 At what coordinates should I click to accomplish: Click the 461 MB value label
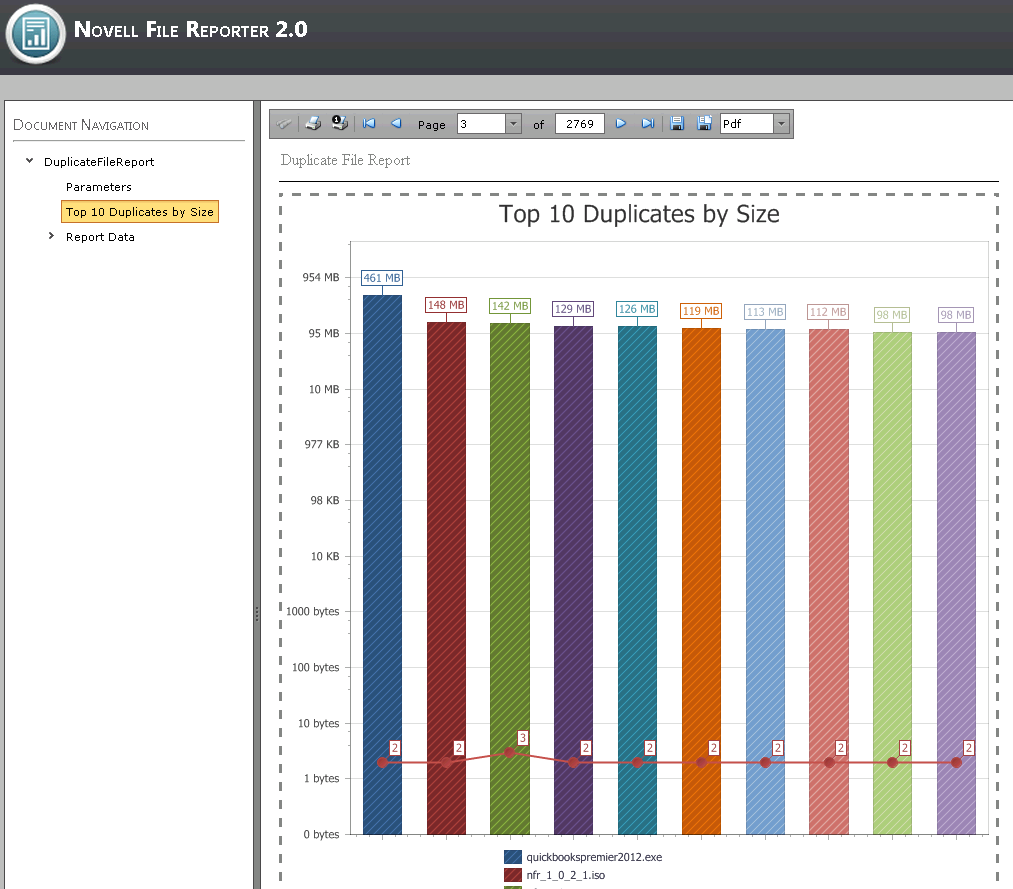382,278
